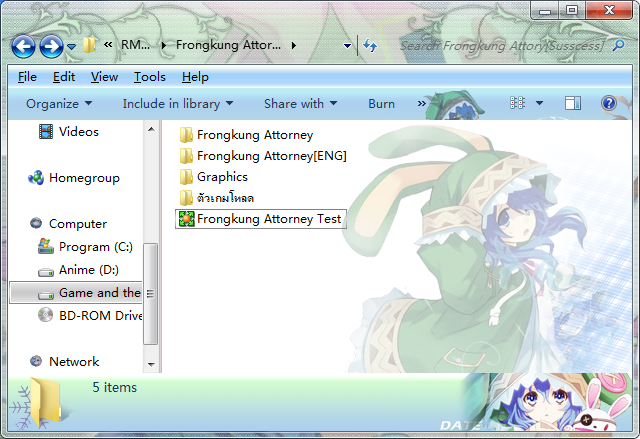Click the Game and the drive icon
The height and width of the screenshot is (439, 640).
tap(46, 295)
